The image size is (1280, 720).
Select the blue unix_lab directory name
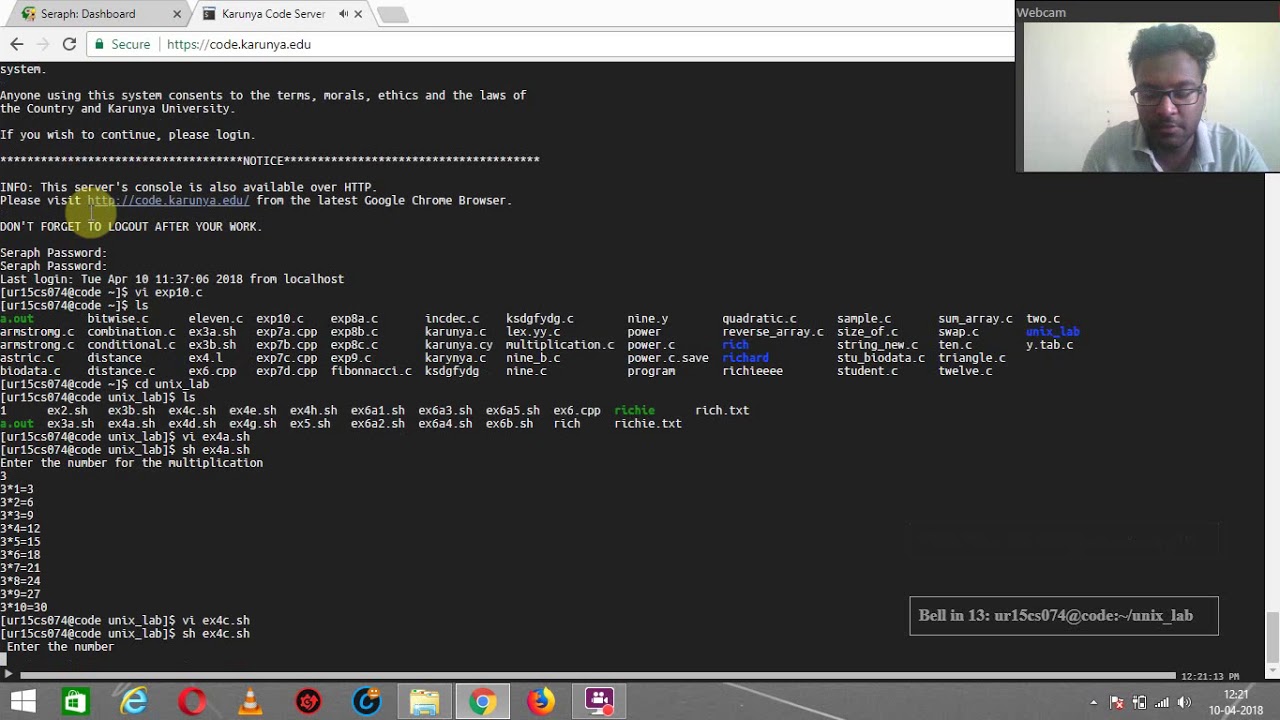[1053, 332]
